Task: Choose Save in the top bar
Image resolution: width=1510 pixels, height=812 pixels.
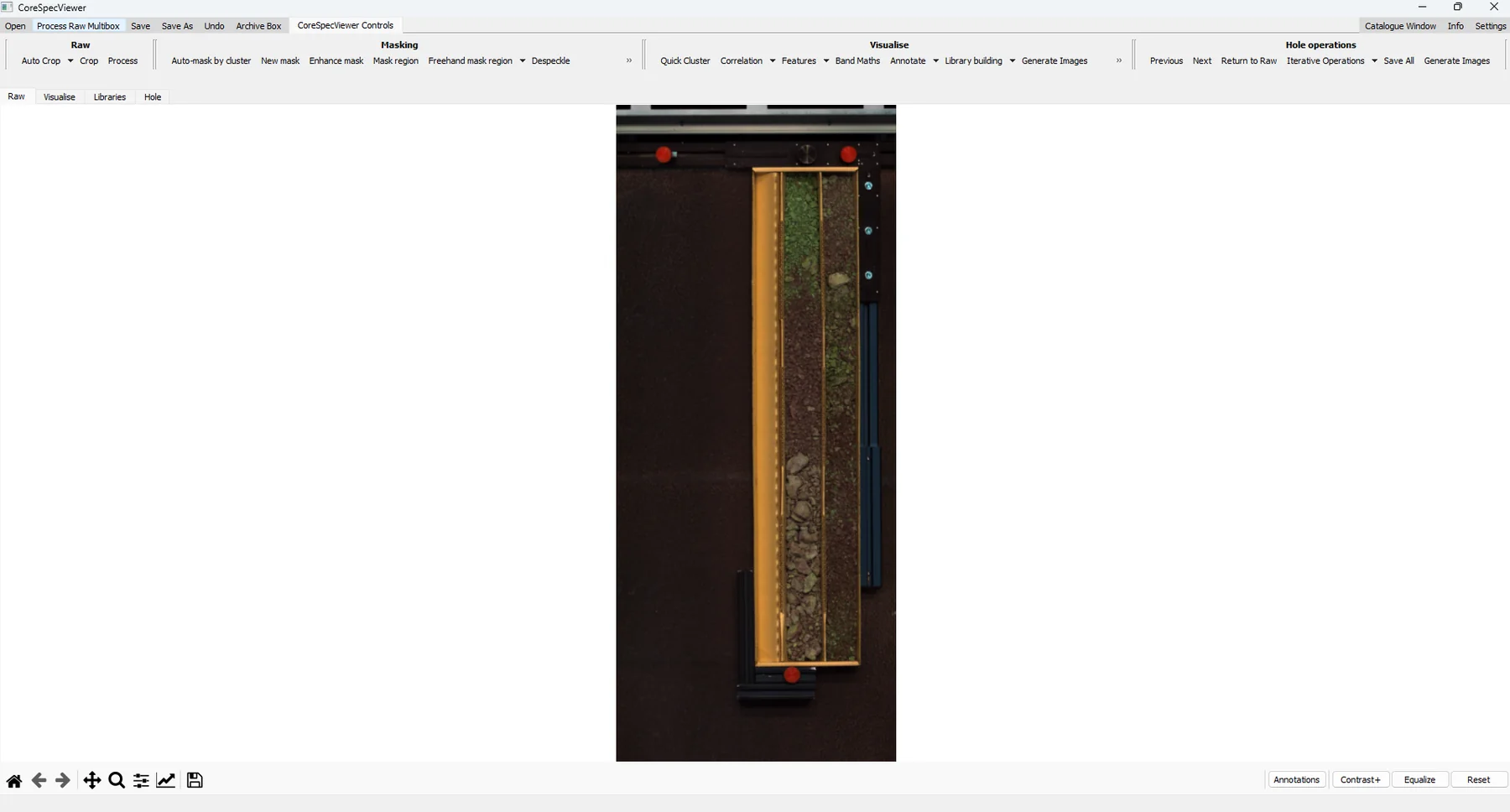Action: (140, 26)
